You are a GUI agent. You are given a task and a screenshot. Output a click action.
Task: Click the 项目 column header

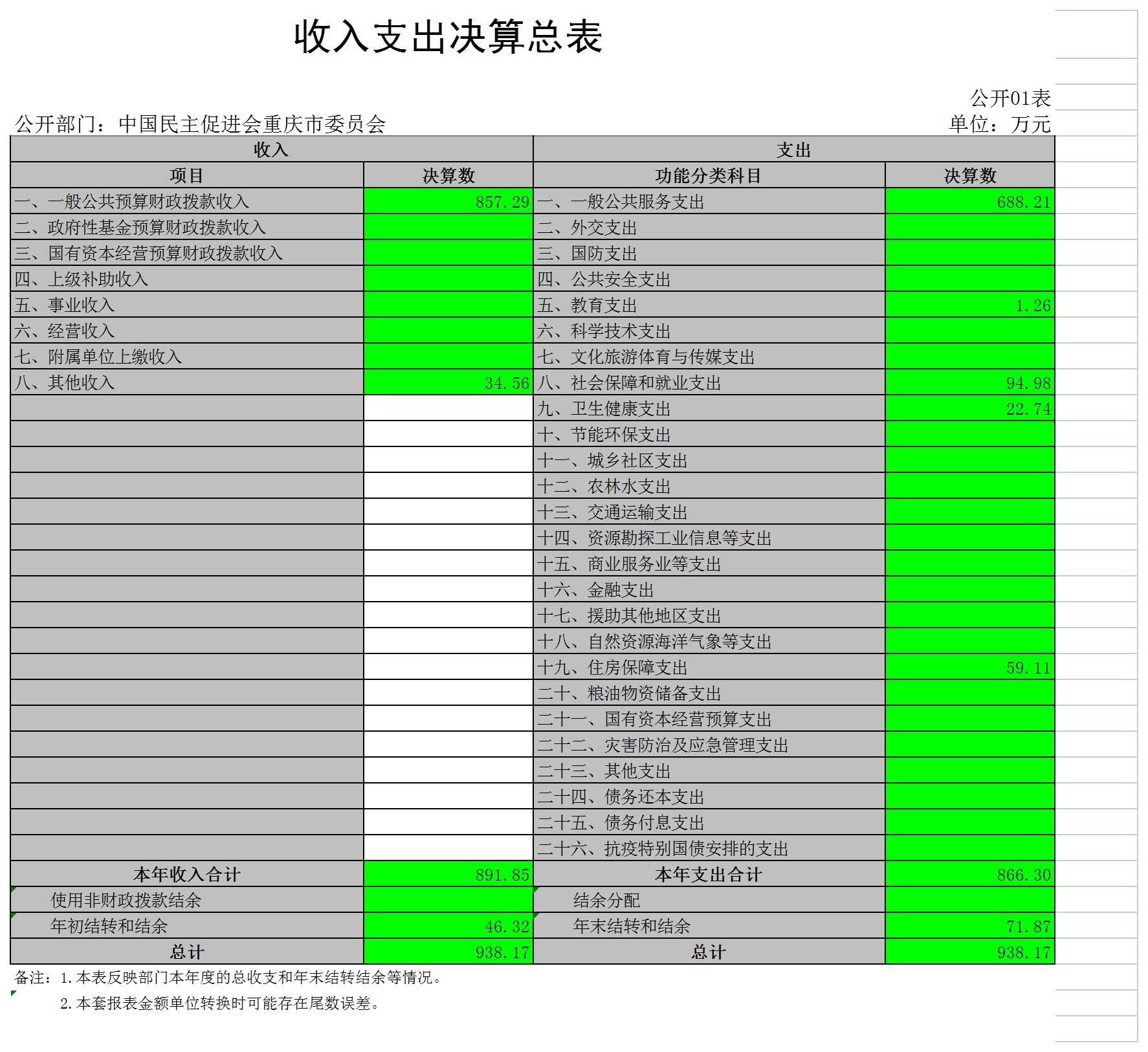[187, 175]
